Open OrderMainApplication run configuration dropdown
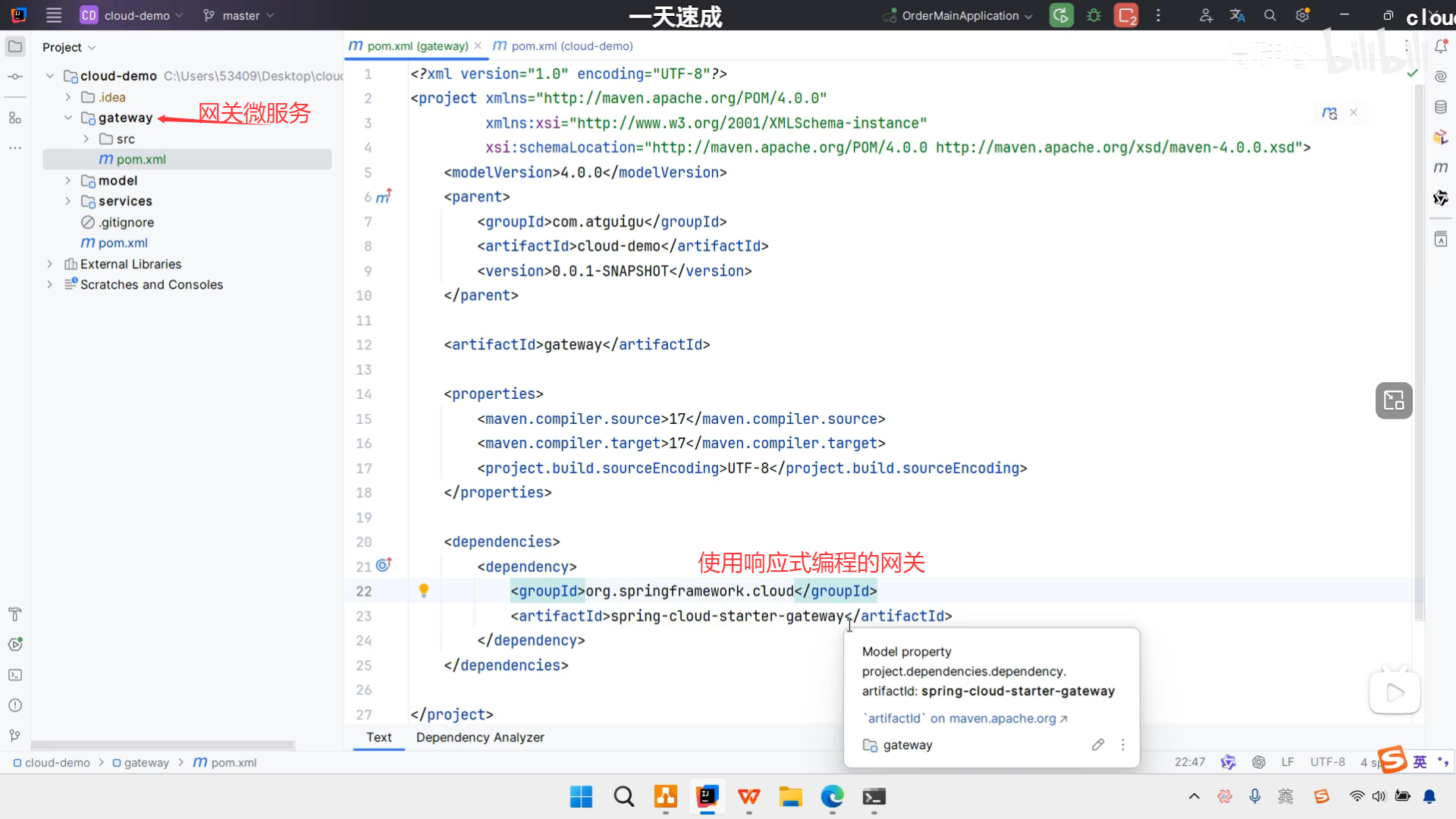Viewport: 1456px width, 819px height. pos(960,15)
